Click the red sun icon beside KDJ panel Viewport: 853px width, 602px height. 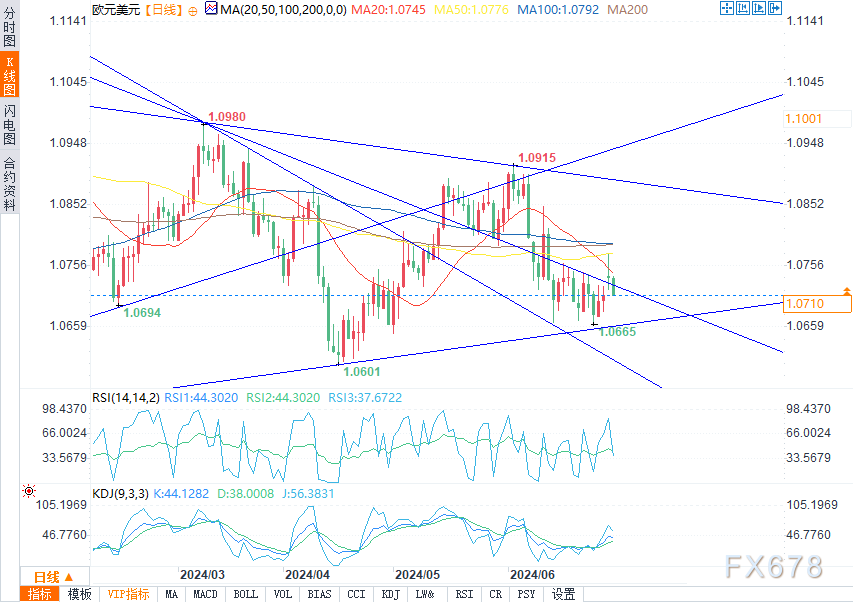point(29,492)
